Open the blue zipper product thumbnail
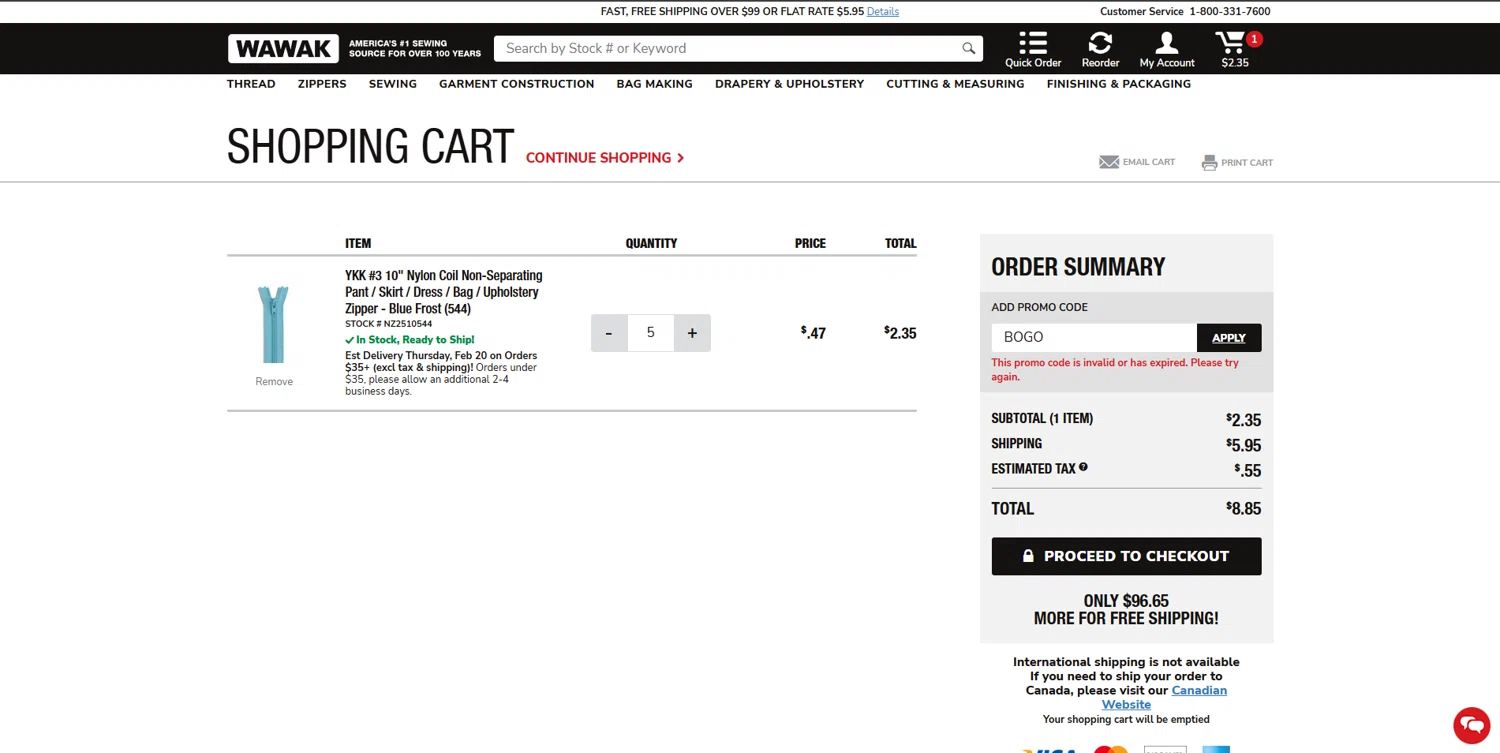The image size is (1500, 753). click(273, 324)
